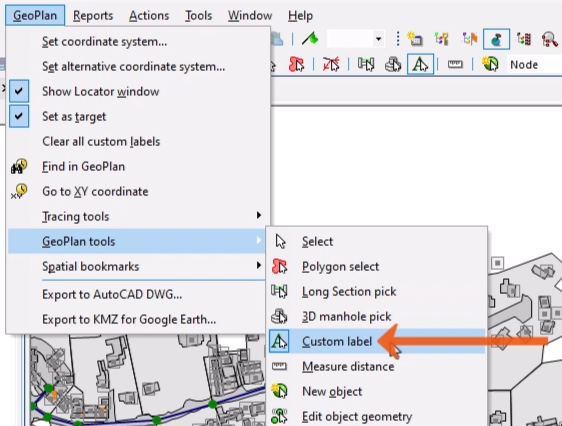Open the empty toolbar combo box dropdown
The width and height of the screenshot is (562, 426).
coord(378,39)
